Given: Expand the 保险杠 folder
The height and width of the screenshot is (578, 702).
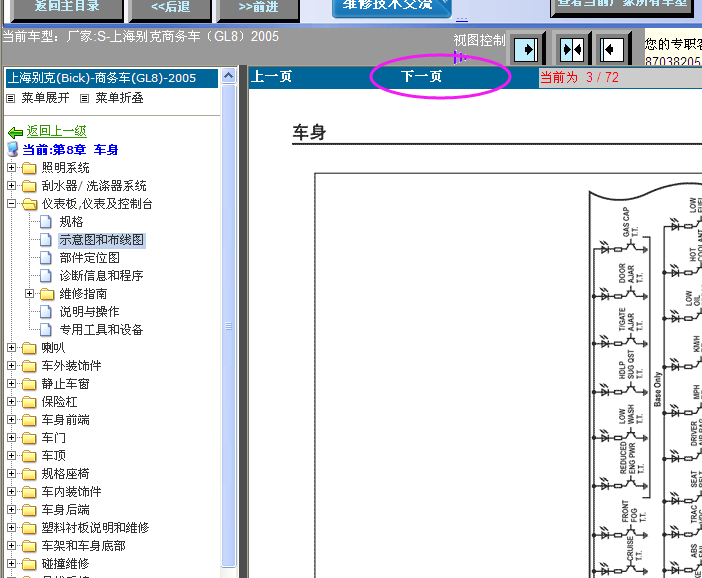Looking at the screenshot, I should [12, 402].
